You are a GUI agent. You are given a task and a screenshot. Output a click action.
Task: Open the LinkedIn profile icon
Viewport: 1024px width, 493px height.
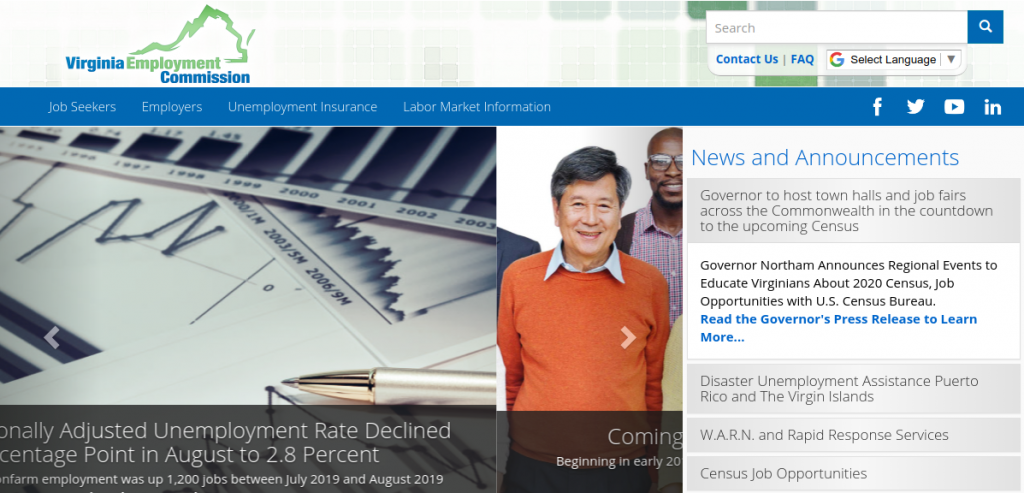[992, 107]
